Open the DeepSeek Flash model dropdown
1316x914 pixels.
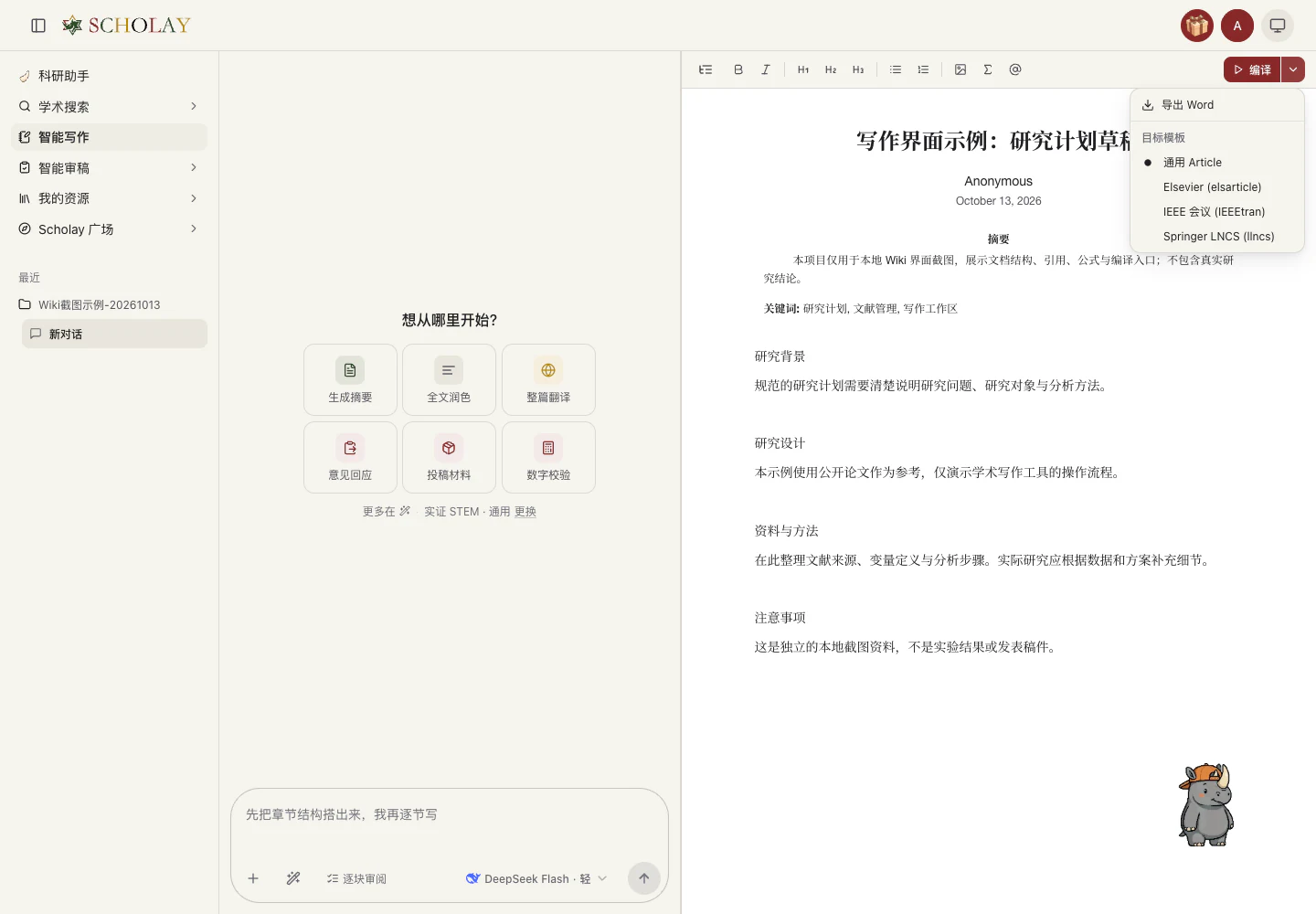pos(536,878)
